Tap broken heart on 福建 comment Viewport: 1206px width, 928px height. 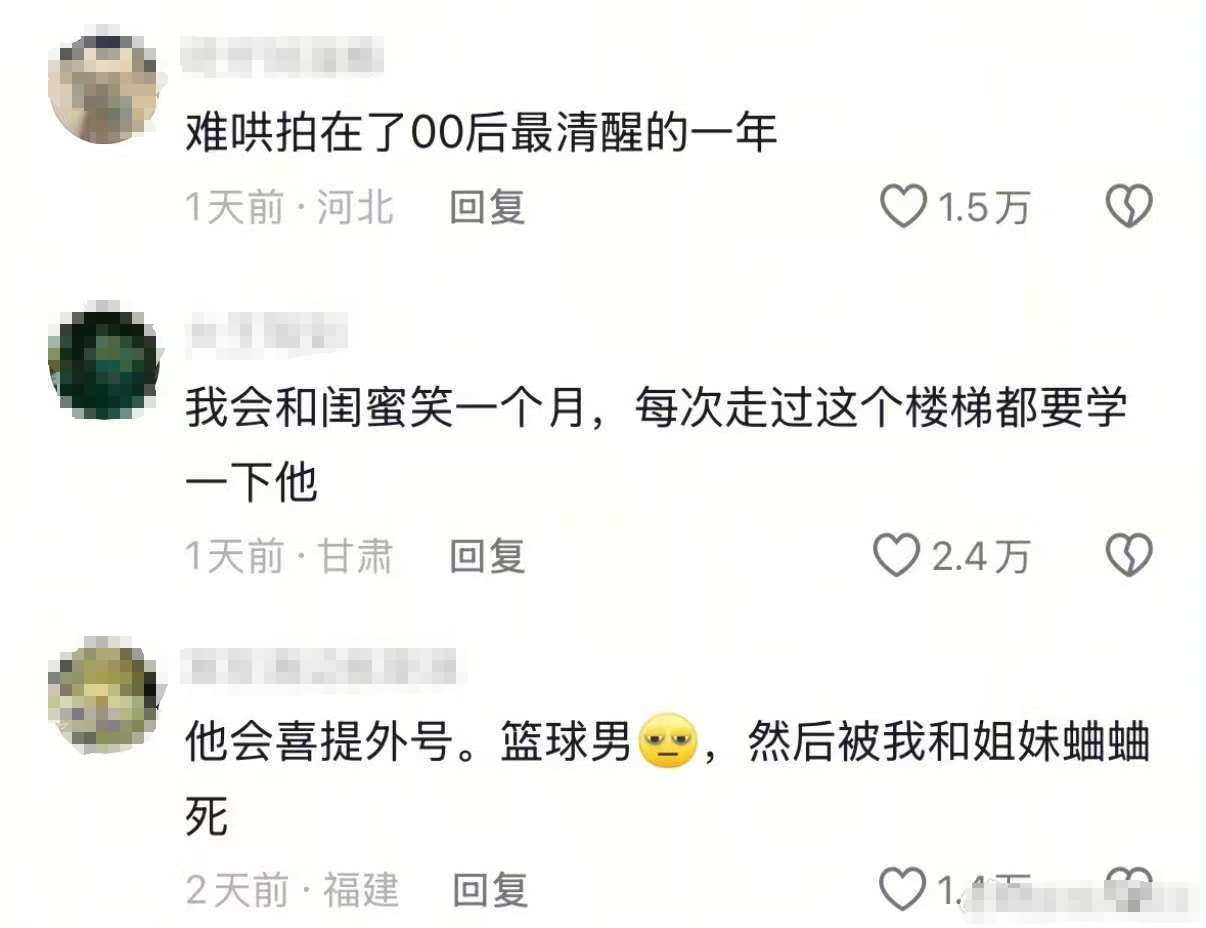(1128, 888)
